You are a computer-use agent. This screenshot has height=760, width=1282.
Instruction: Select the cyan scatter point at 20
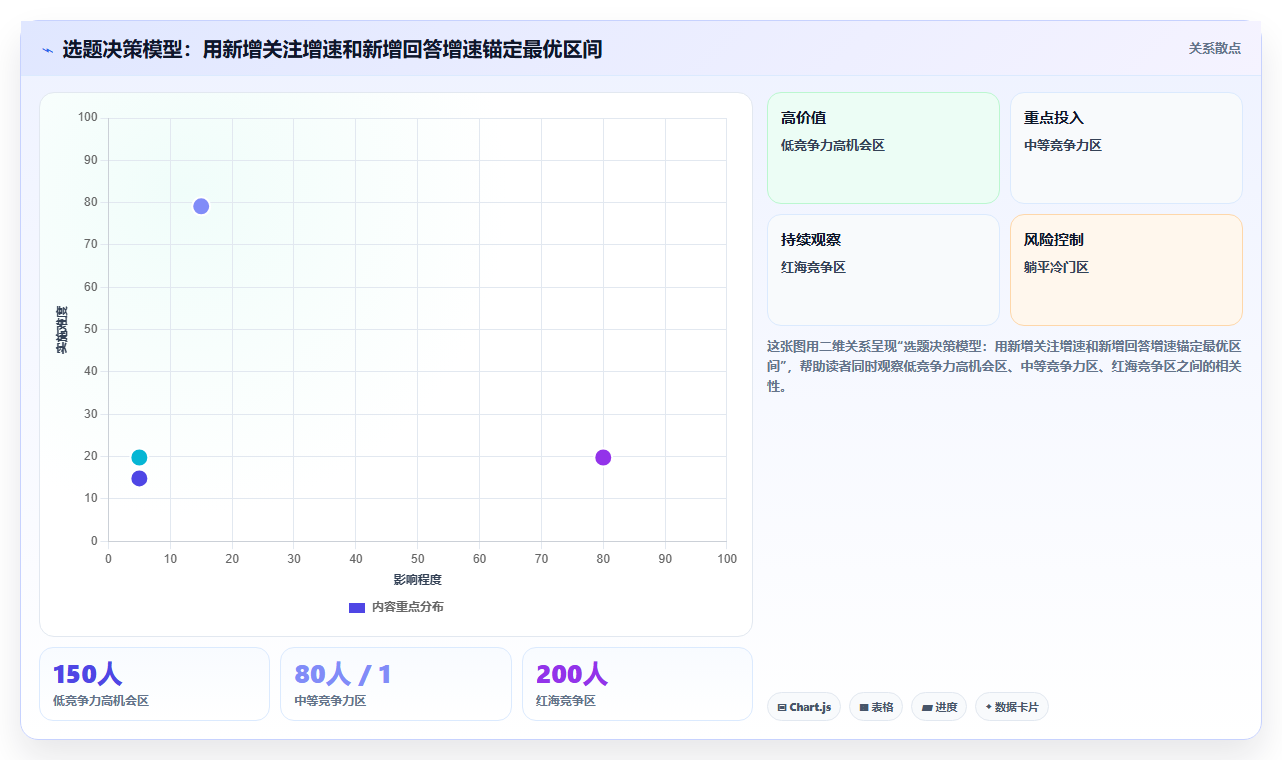click(x=139, y=457)
